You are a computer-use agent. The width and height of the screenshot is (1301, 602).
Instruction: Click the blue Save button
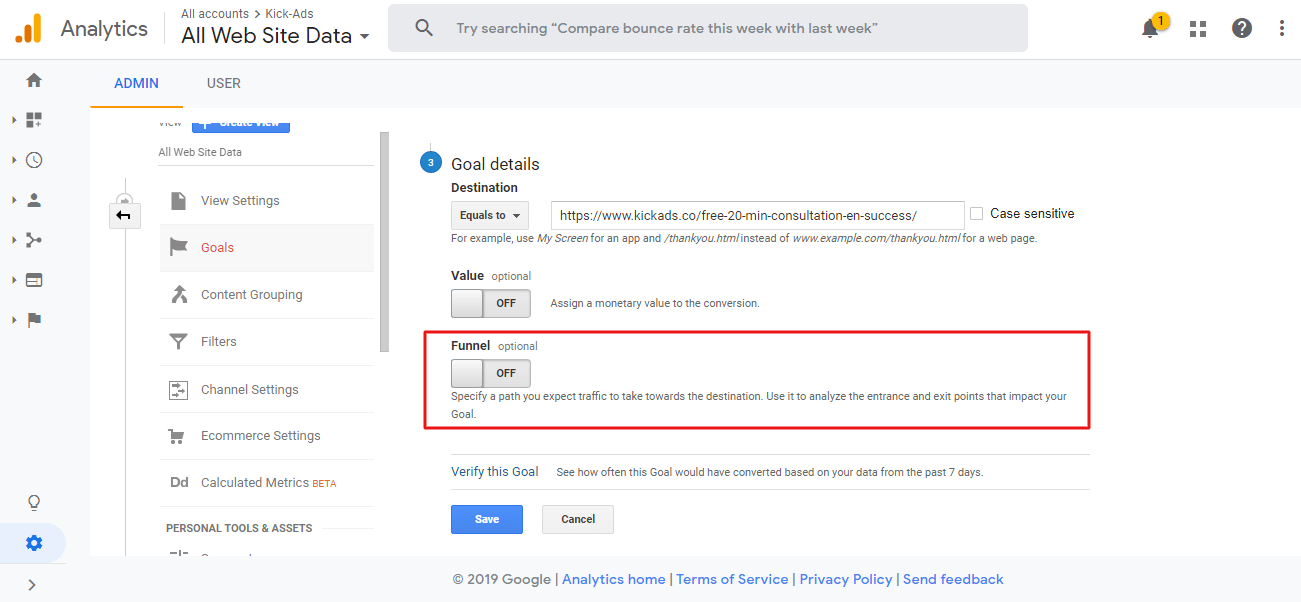pyautogui.click(x=487, y=519)
